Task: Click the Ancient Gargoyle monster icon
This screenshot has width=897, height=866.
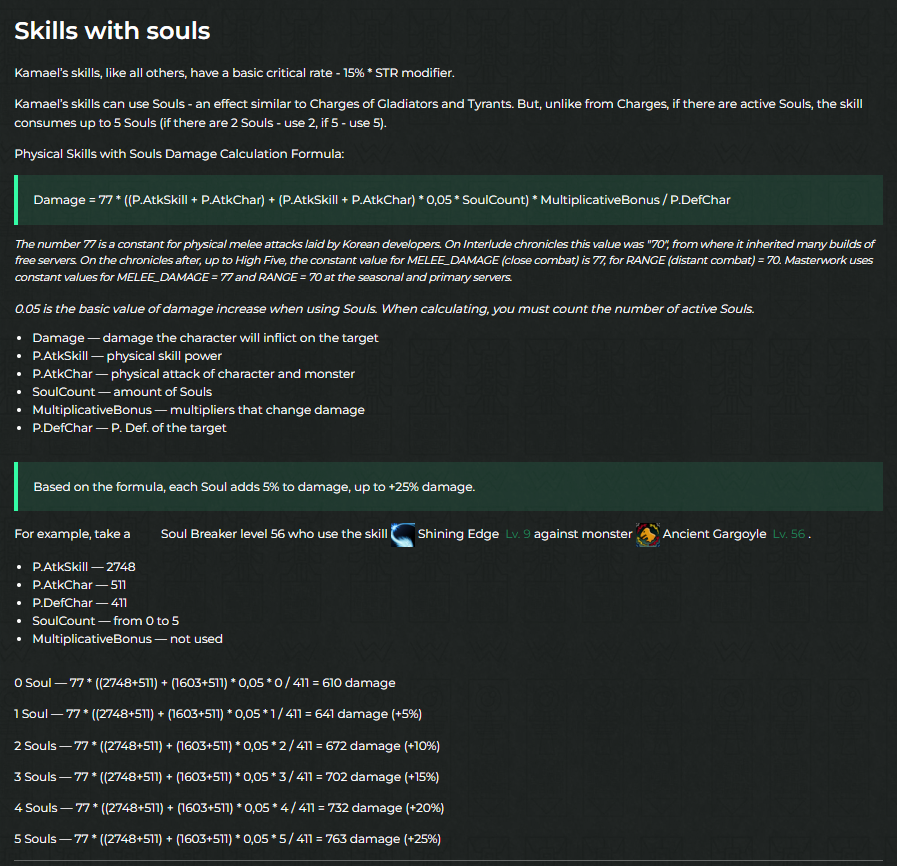Action: tap(648, 534)
